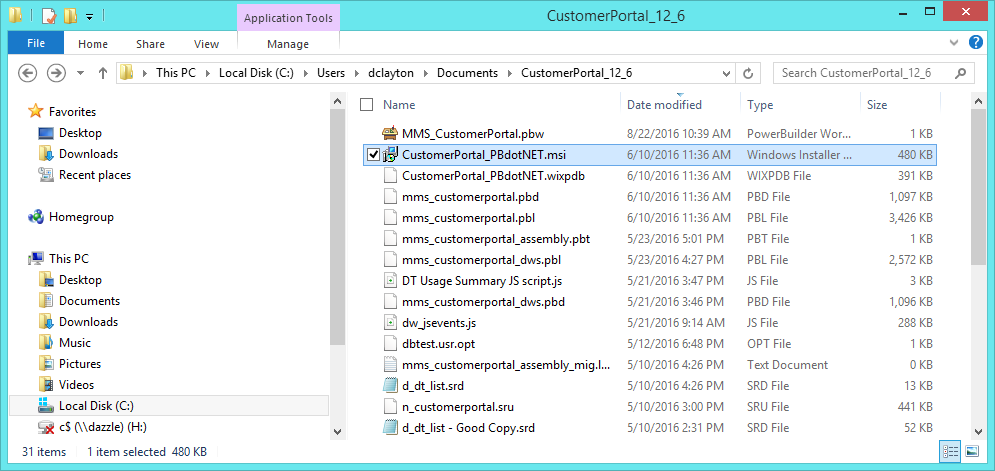The height and width of the screenshot is (471, 995).
Task: Open the Music folder in navigation pane
Action: click(x=75, y=343)
